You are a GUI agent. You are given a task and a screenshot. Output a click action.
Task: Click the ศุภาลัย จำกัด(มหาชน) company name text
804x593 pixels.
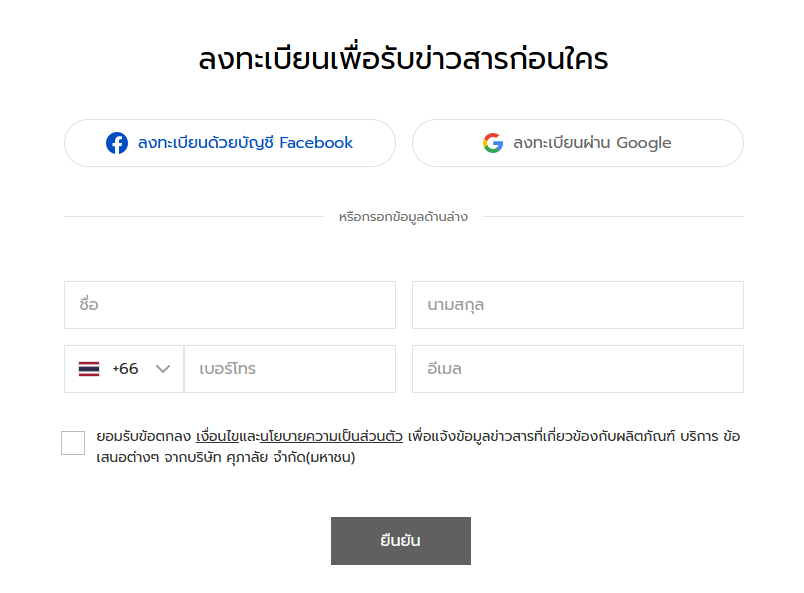[291, 457]
